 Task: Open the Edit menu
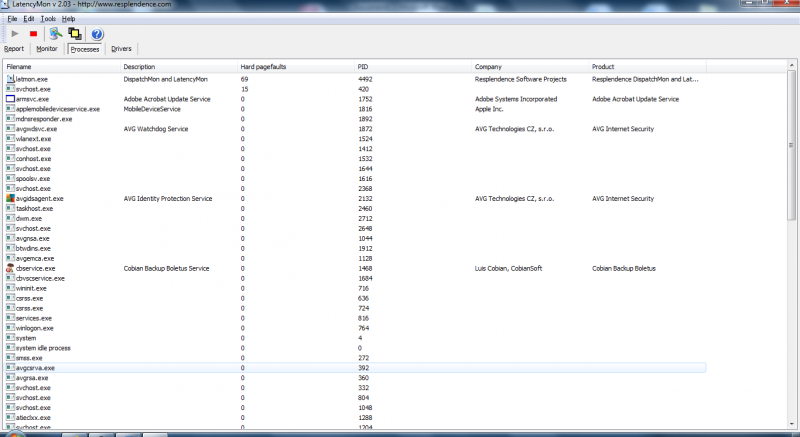pos(29,19)
